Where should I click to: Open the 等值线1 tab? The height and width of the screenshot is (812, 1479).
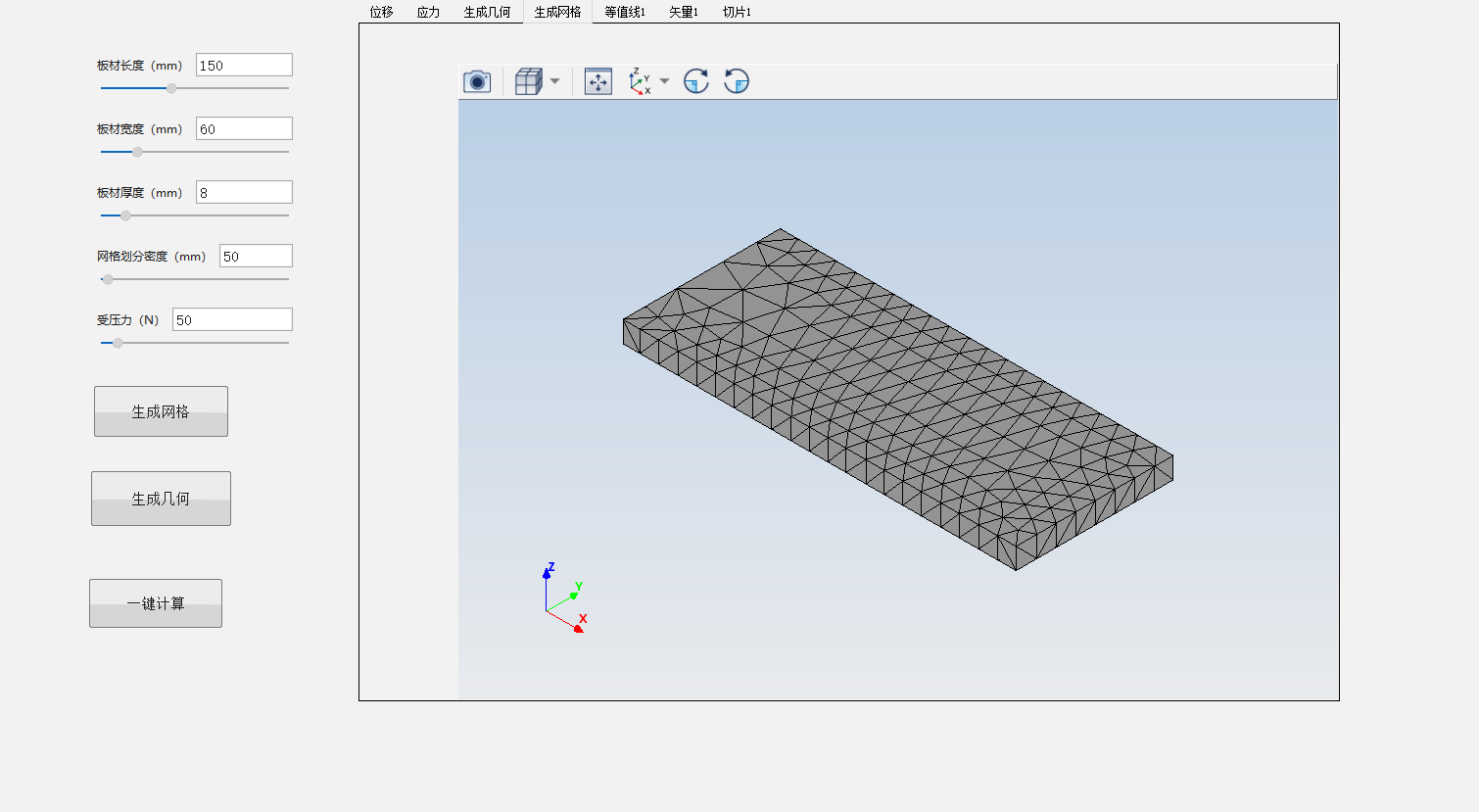(625, 12)
